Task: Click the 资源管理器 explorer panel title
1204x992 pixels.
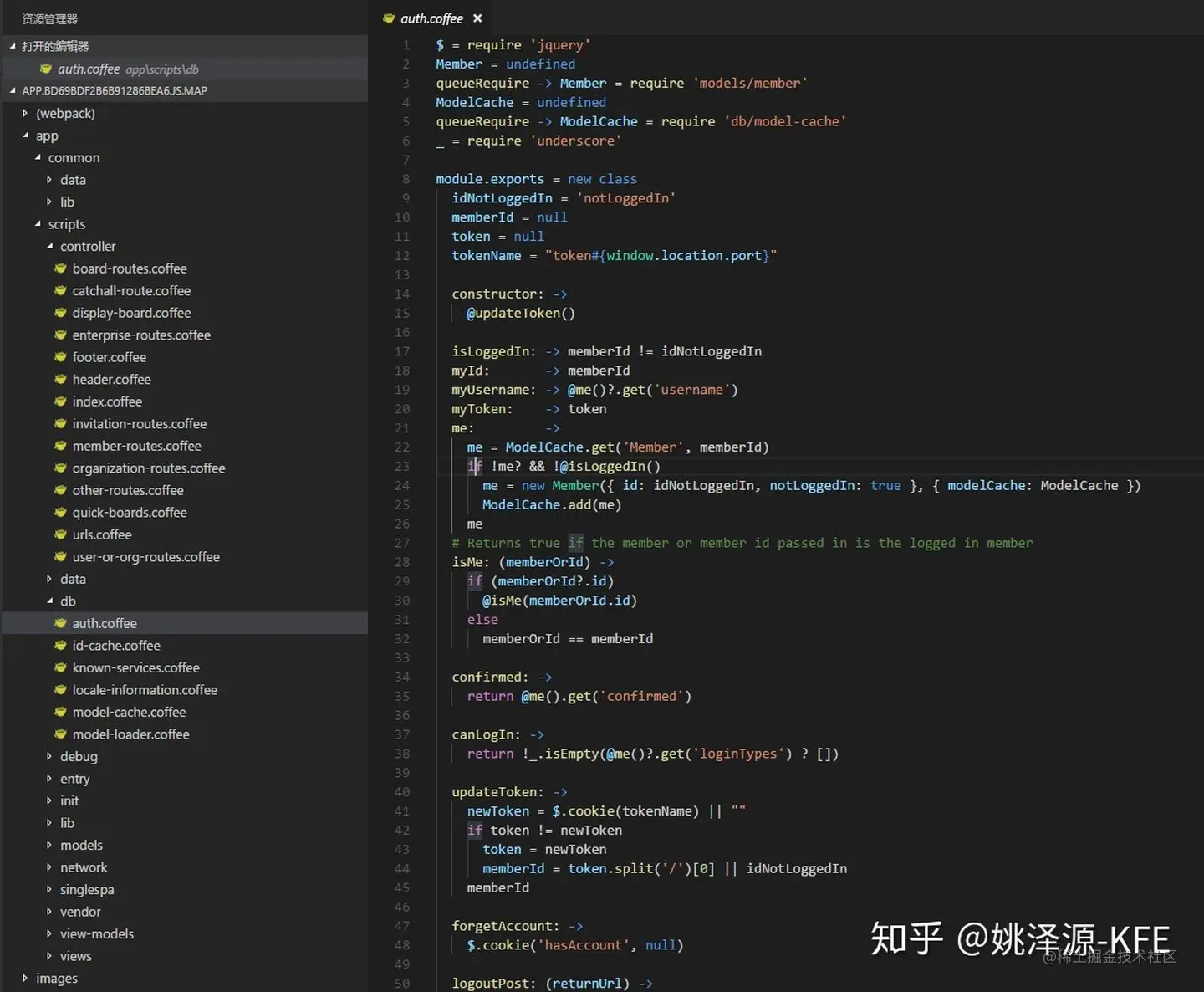Action: (x=49, y=18)
